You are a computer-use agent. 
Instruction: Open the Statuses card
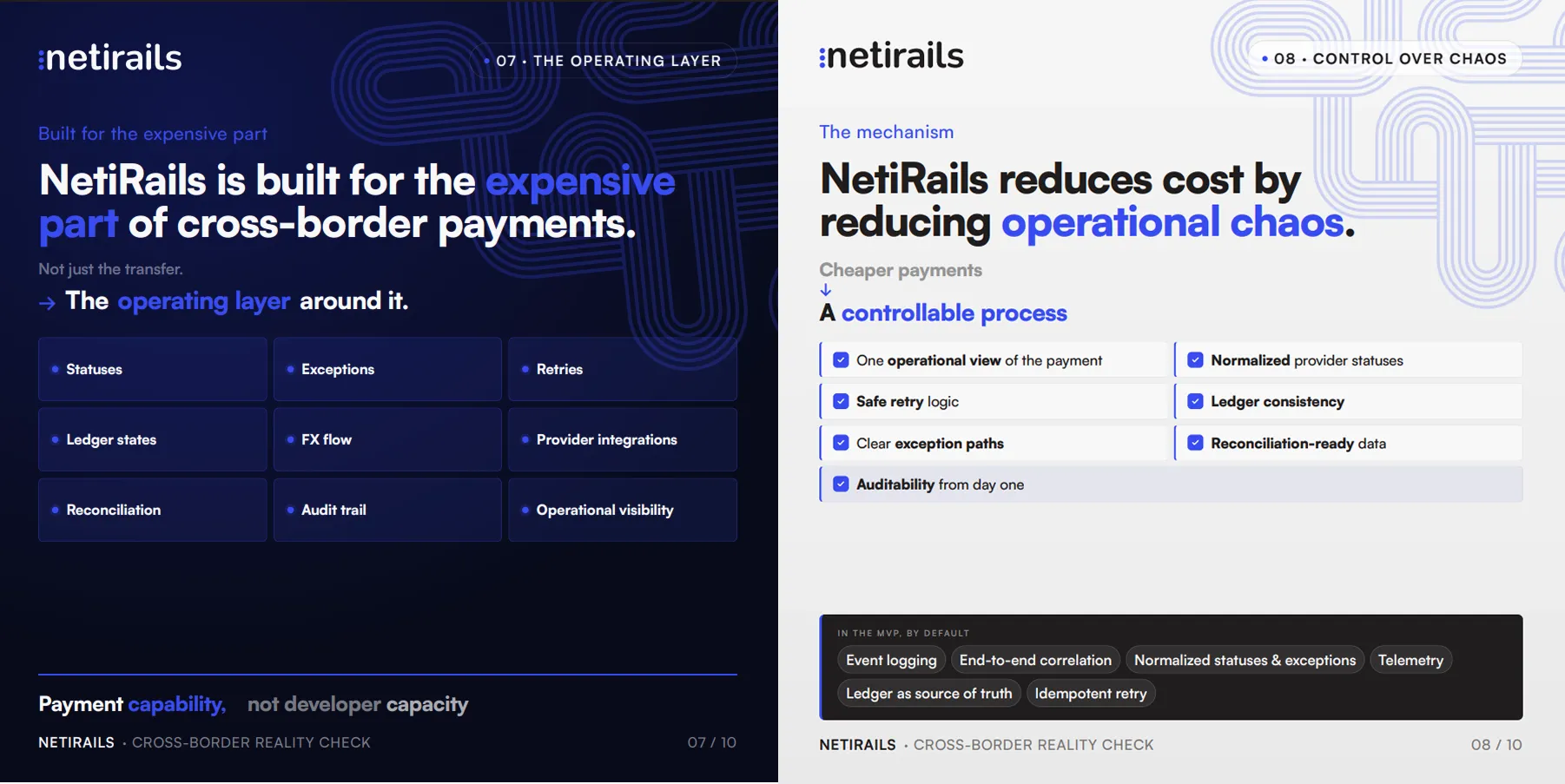coord(153,369)
